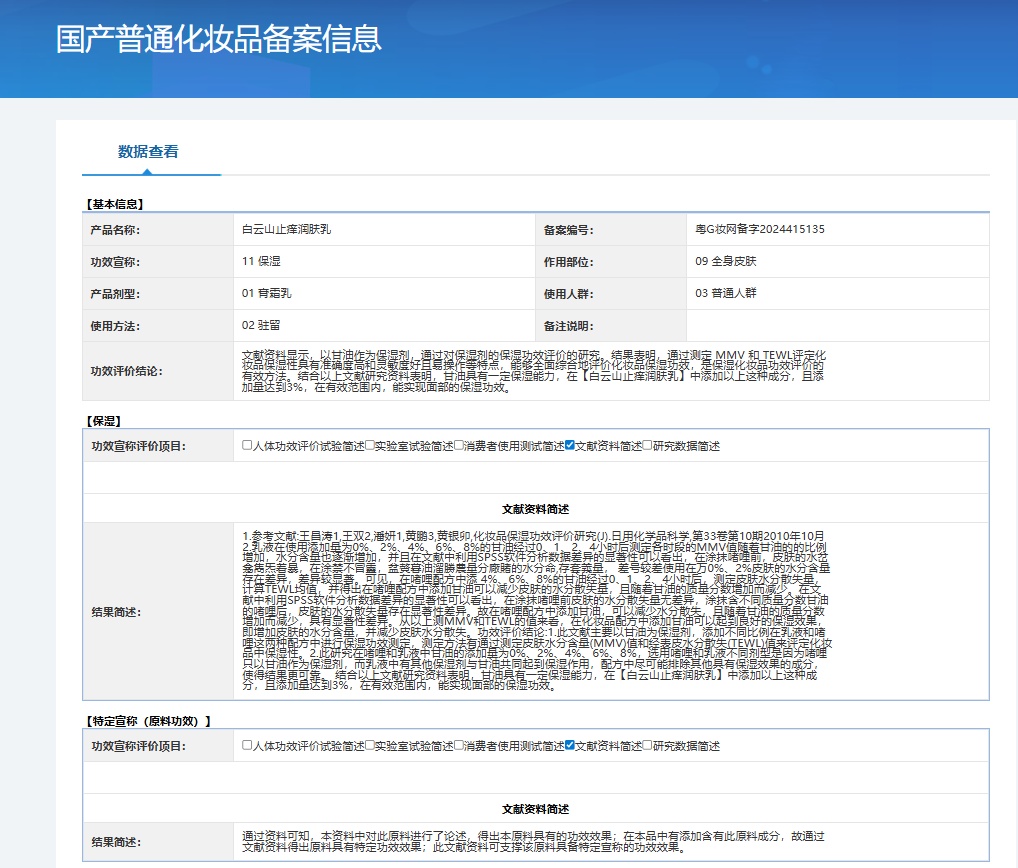Tick 研究数据简述 checkbox in 特定宣称 section
This screenshot has width=1018, height=868.
pyautogui.click(x=647, y=745)
